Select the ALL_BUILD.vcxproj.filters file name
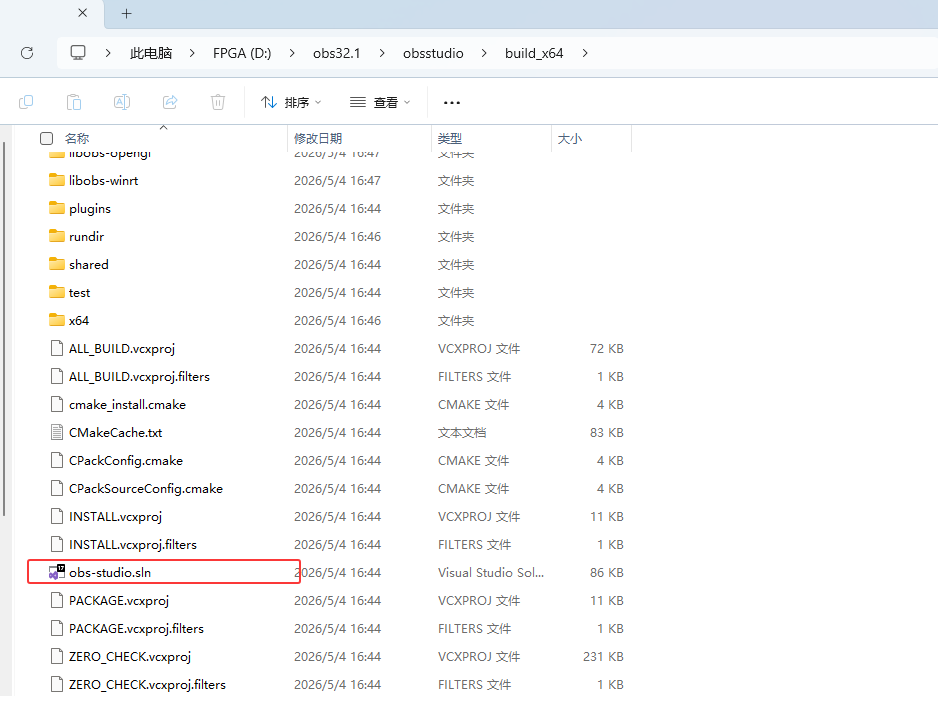Screen dimensions: 938x715 [x=139, y=376]
